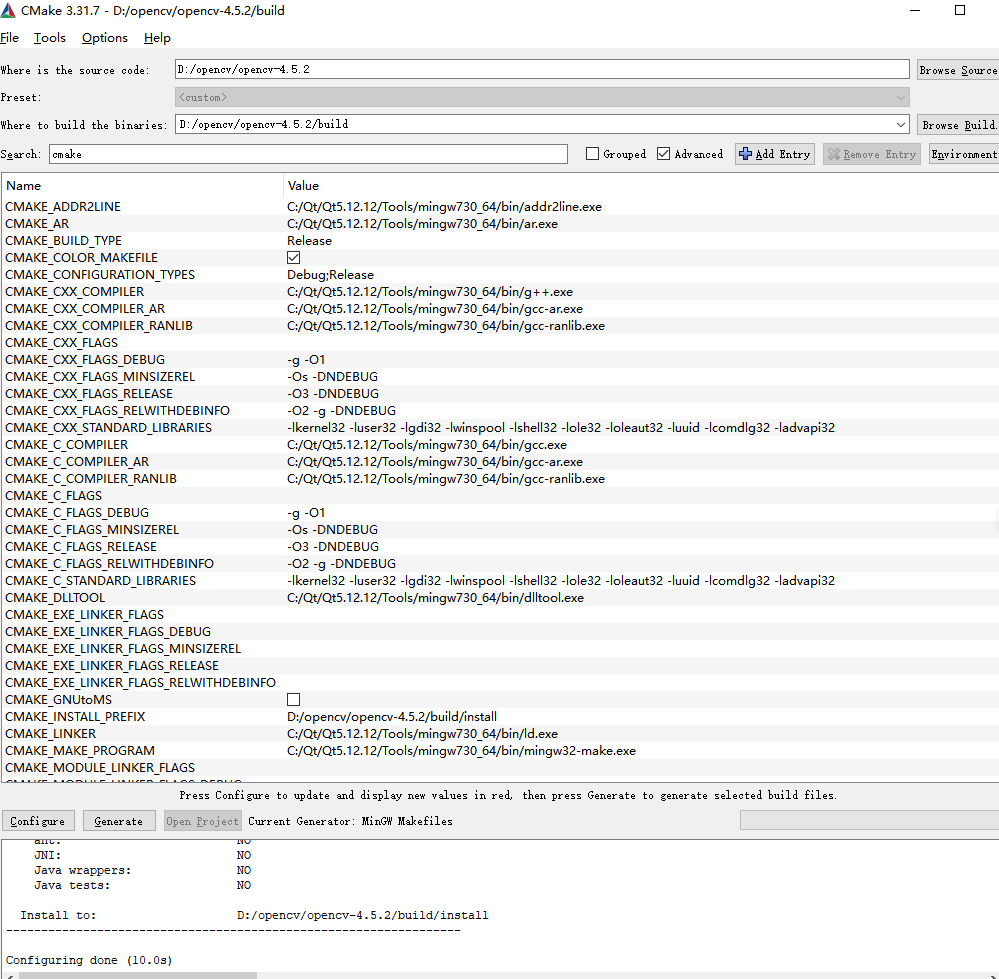Select the CMAKE_EXE_LINKER_FLAGS_RELWITHDEBINFO entry

140,683
